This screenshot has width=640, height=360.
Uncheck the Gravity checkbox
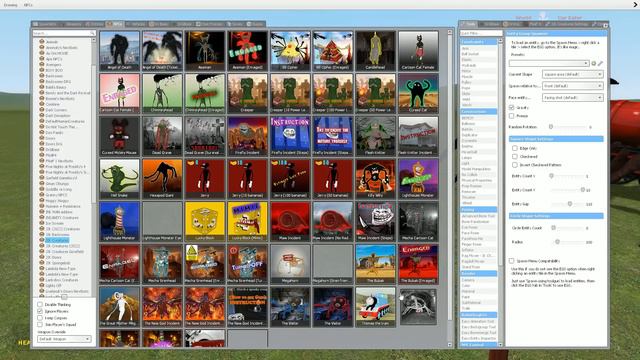511,107
